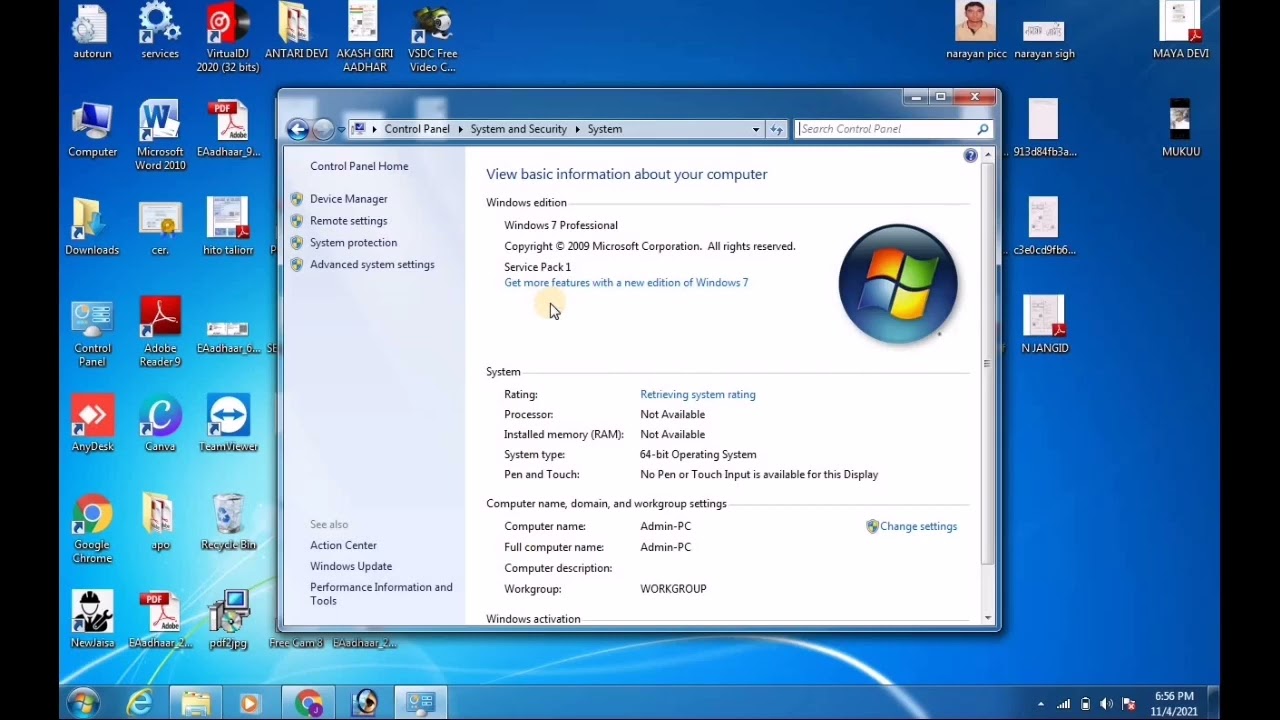Open the Windows Start menu
The width and height of the screenshot is (1280, 720).
(x=83, y=703)
